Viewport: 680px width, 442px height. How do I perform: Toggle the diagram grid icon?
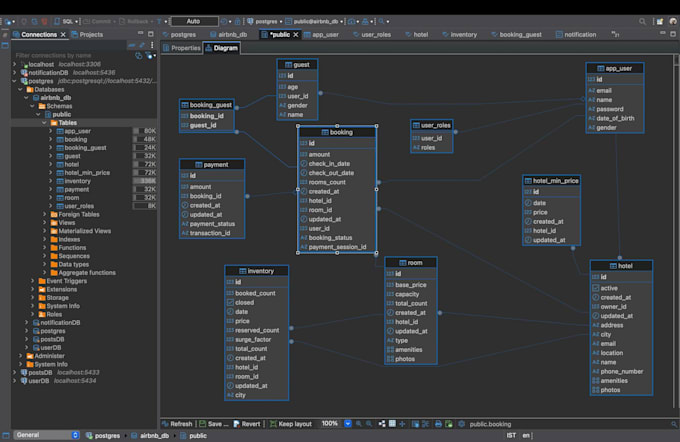click(392, 424)
